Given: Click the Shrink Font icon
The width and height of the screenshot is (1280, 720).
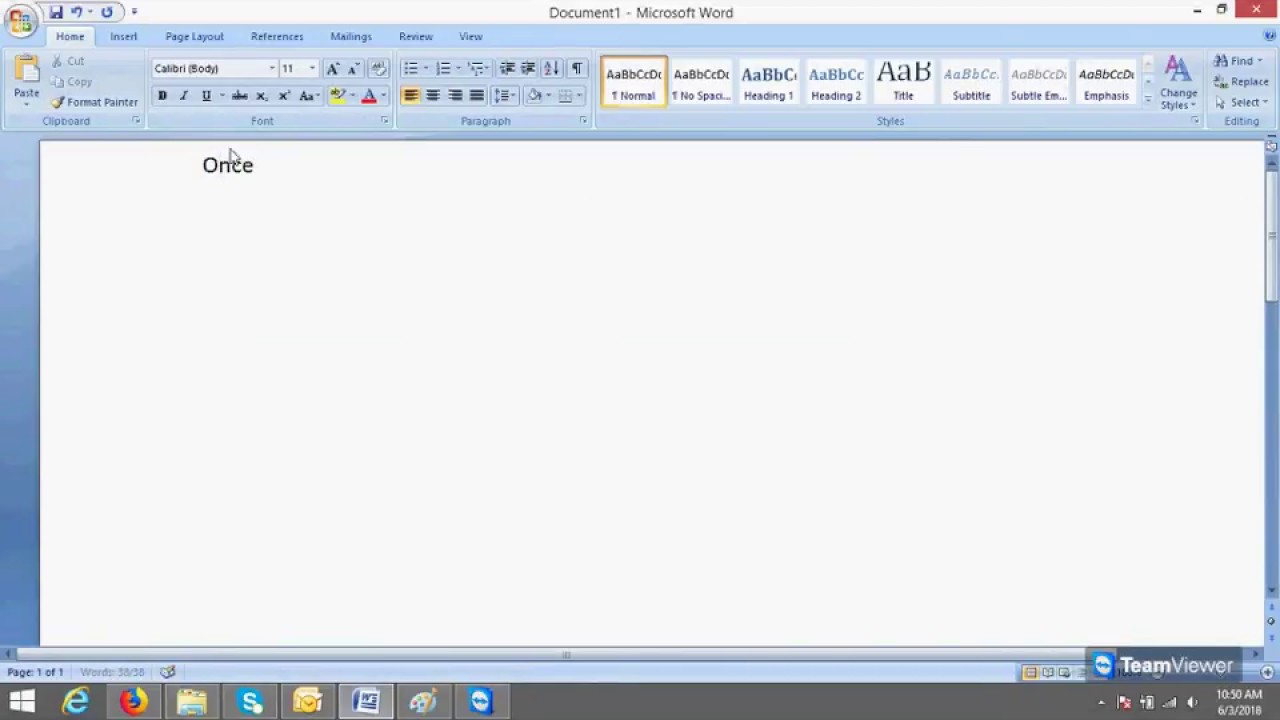Looking at the screenshot, I should [353, 68].
